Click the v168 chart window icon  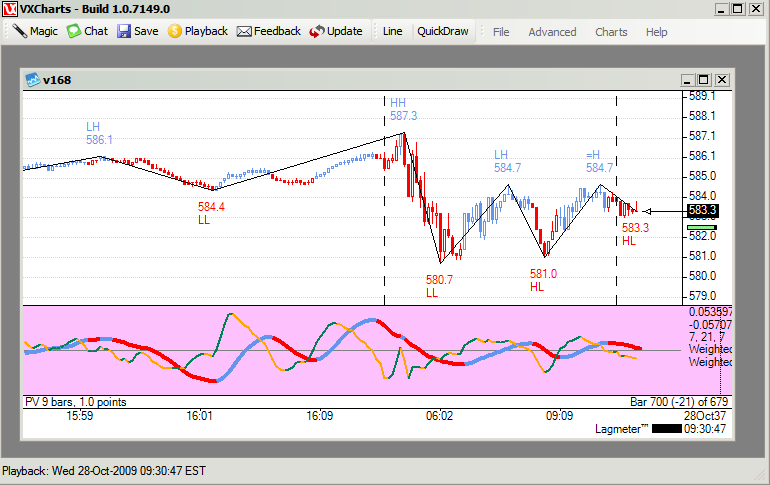32,80
